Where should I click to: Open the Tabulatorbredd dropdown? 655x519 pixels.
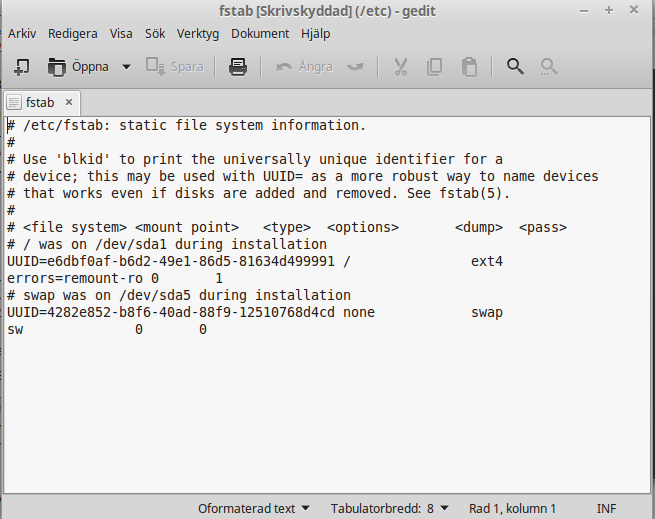[x=389, y=509]
